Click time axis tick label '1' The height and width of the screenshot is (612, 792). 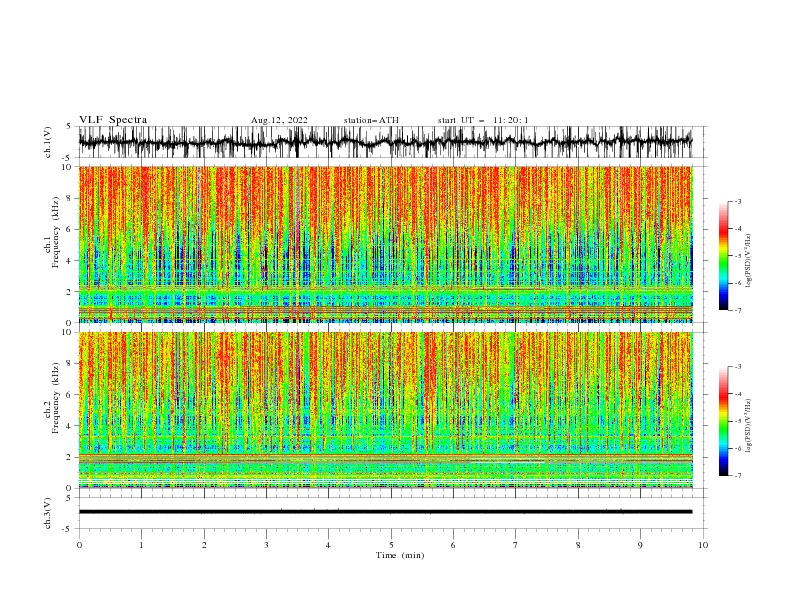click(x=141, y=545)
